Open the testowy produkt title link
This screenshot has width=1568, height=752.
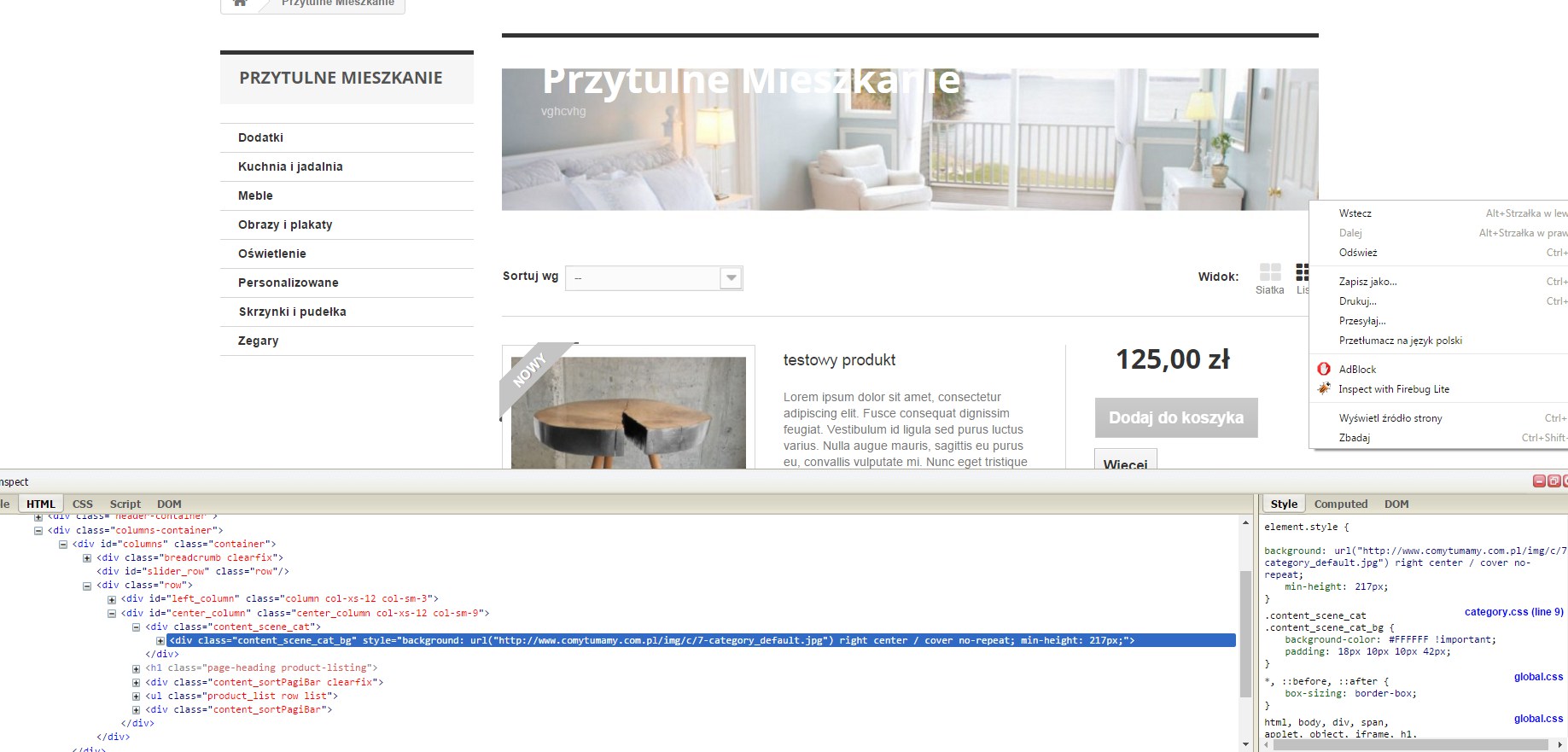(x=839, y=360)
